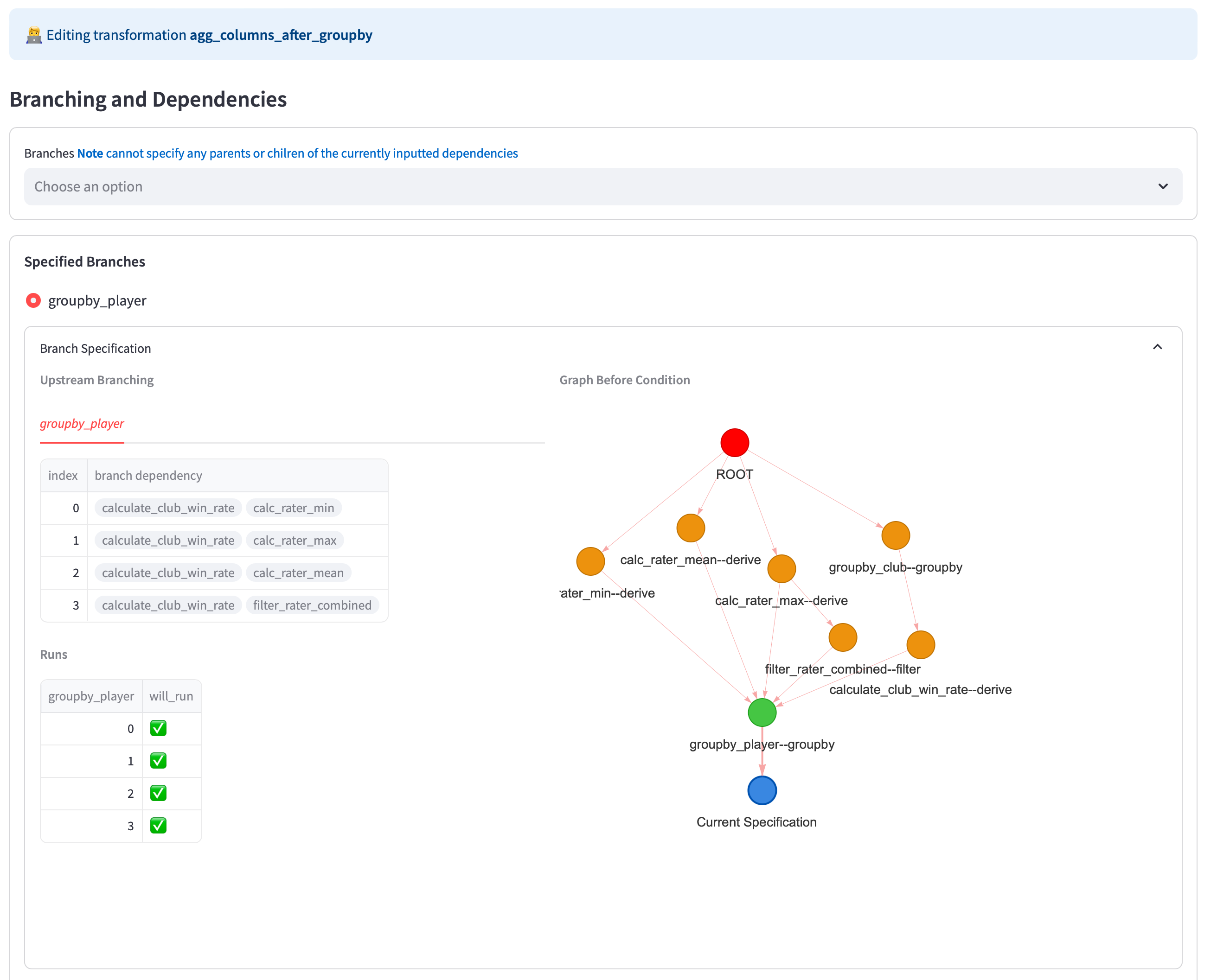This screenshot has width=1217, height=980.
Task: Click the red ROOT node in the graph
Action: coord(734,443)
